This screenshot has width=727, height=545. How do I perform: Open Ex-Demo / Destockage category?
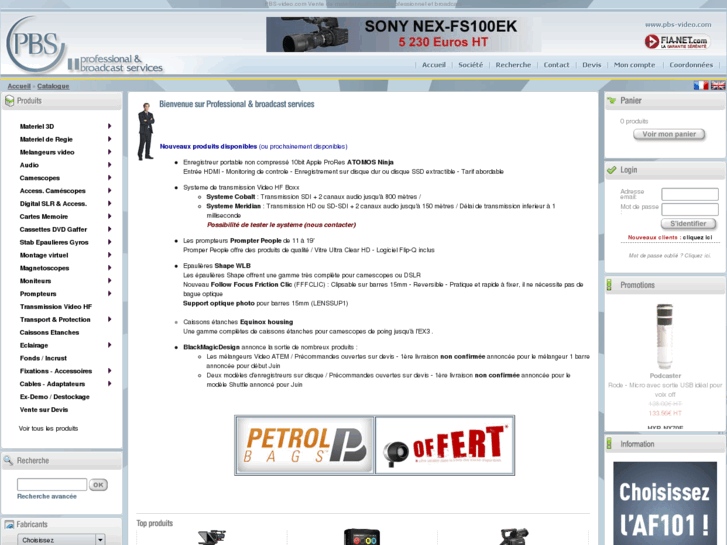coord(55,397)
